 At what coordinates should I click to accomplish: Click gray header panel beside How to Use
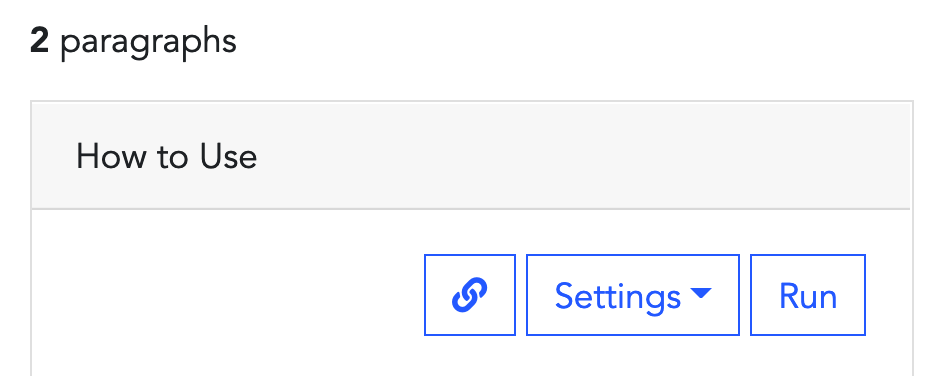(582, 155)
